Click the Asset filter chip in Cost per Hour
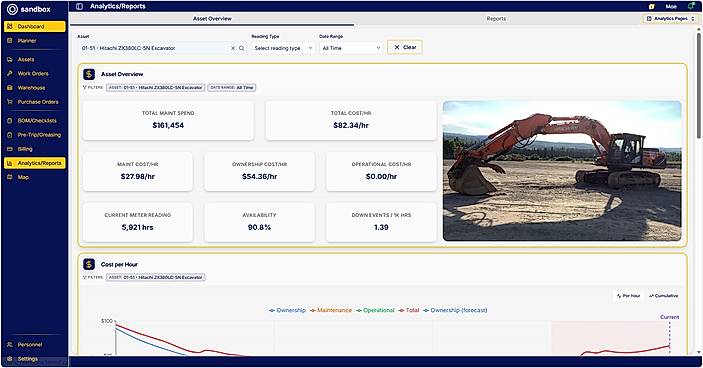703x368 pixels. click(156, 277)
